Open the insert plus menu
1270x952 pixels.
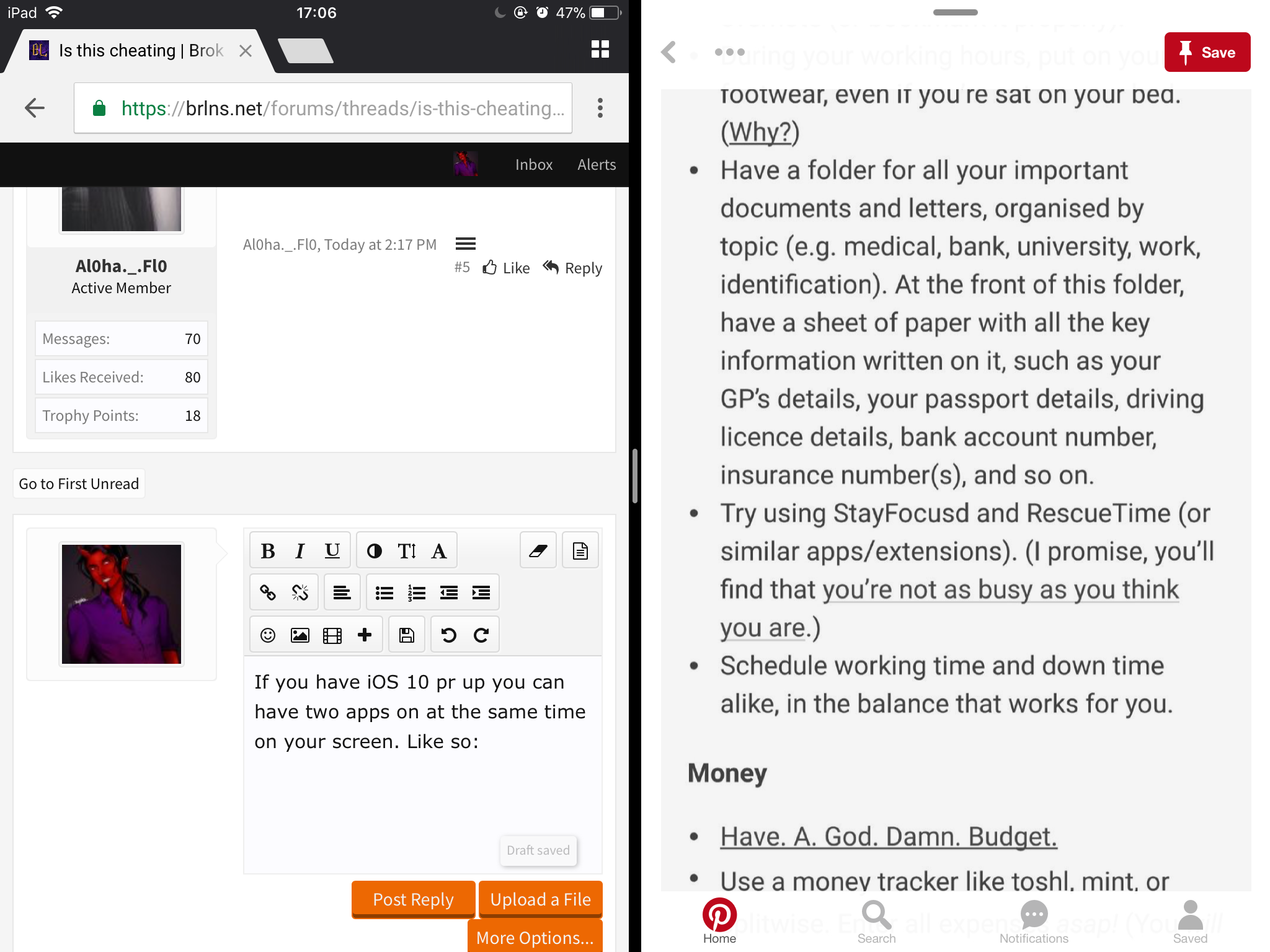point(365,635)
